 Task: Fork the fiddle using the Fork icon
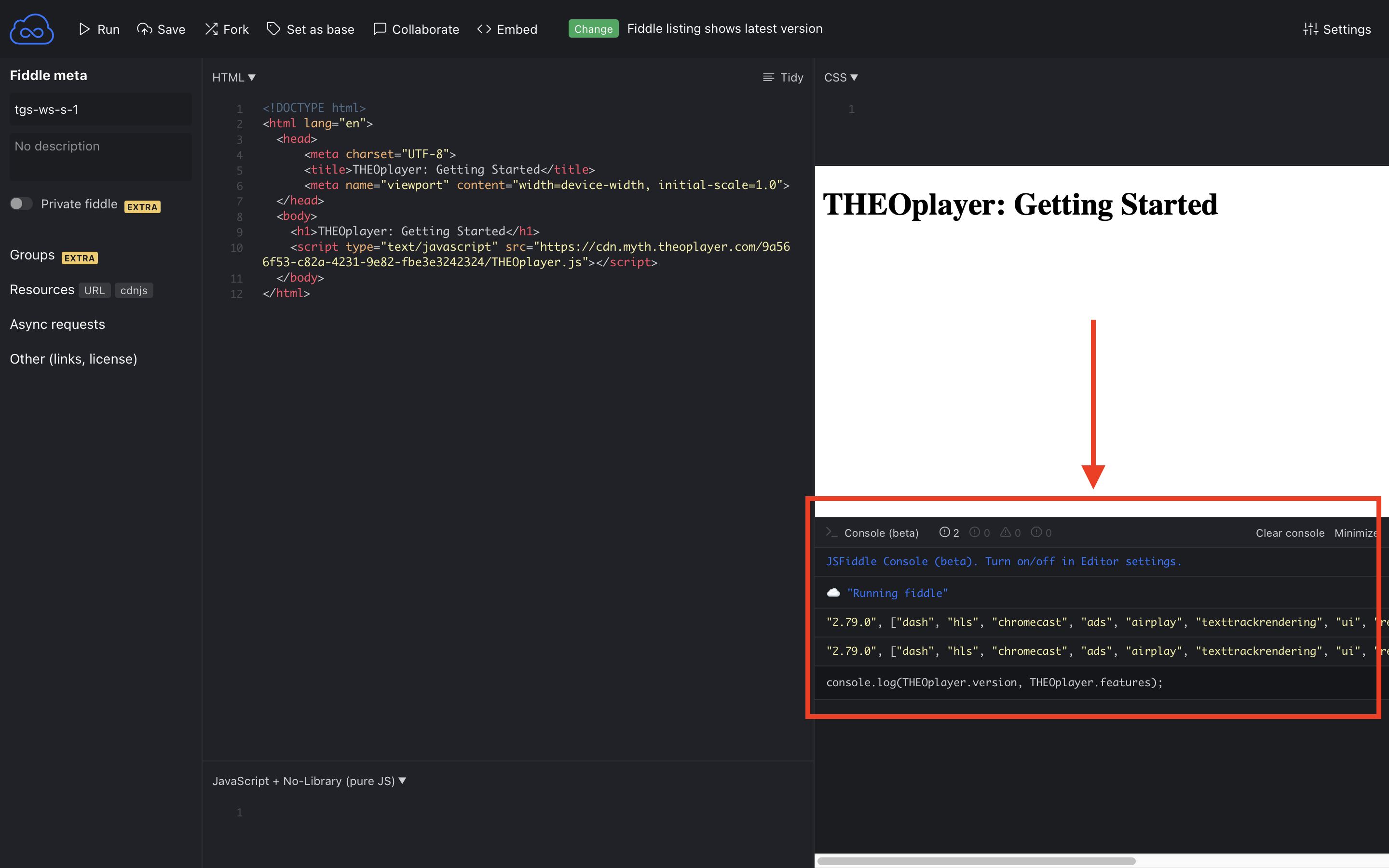[211, 29]
